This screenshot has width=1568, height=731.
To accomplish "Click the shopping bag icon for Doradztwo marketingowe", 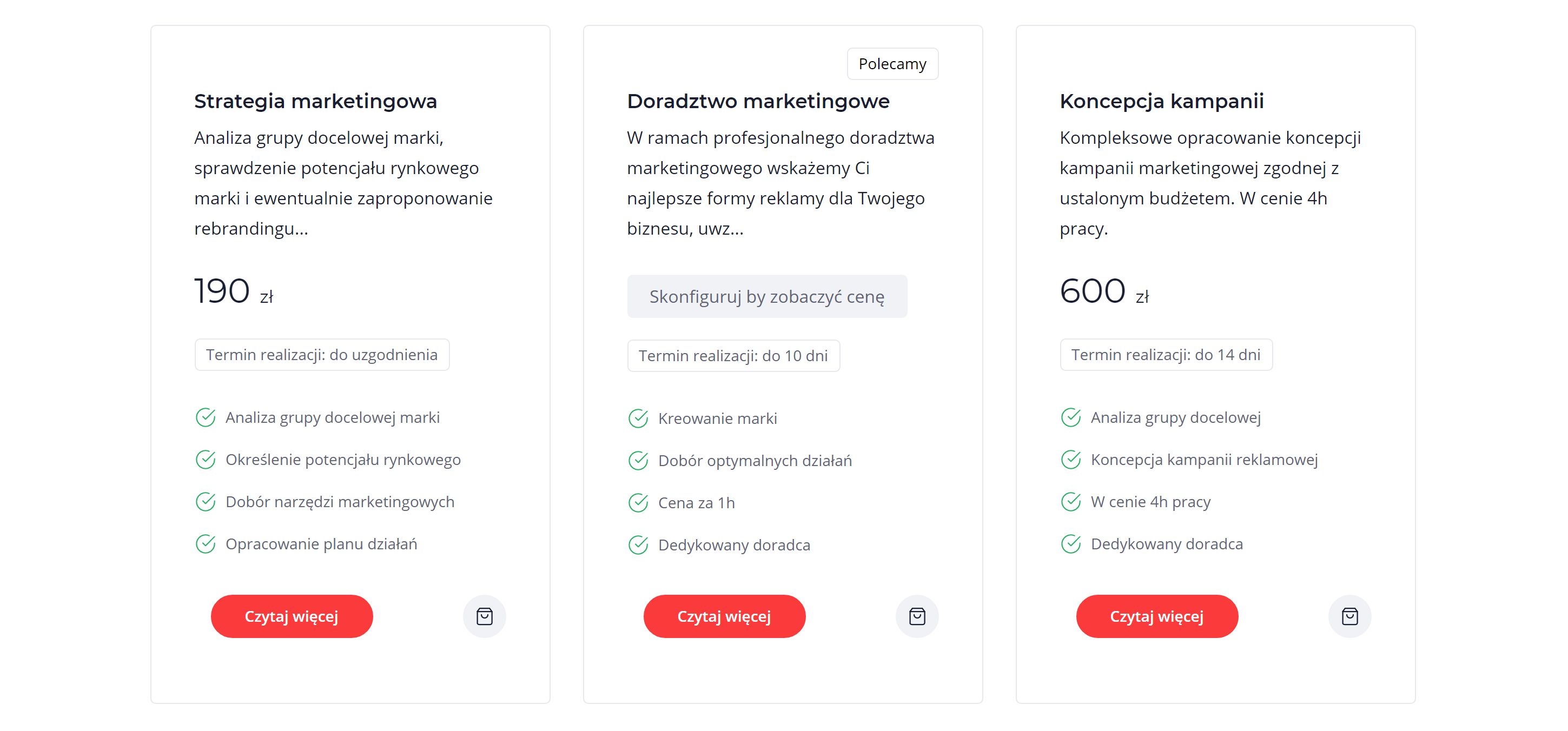I will point(917,616).
